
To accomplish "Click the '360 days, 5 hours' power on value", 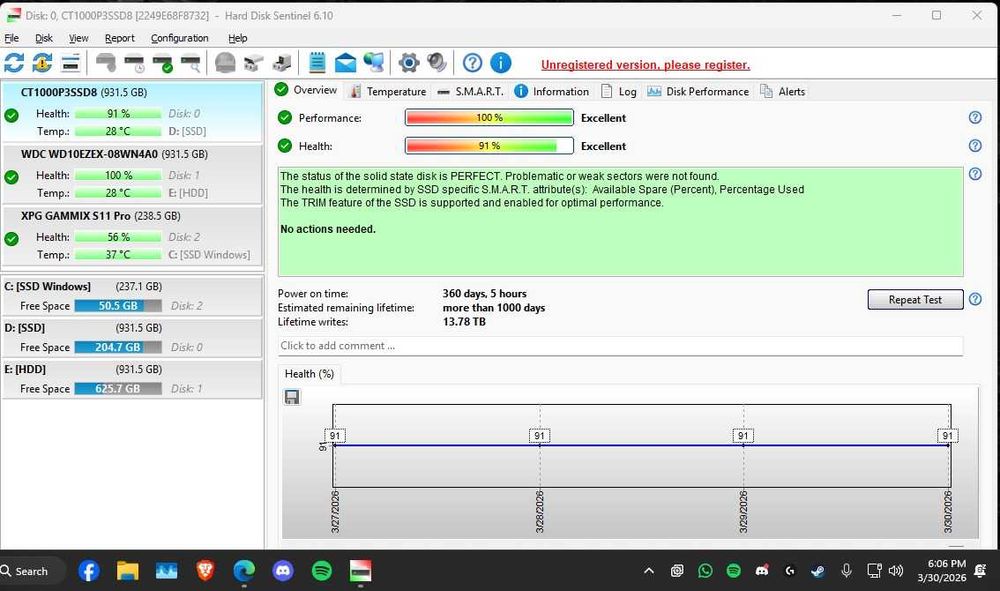I will click(x=485, y=293).
